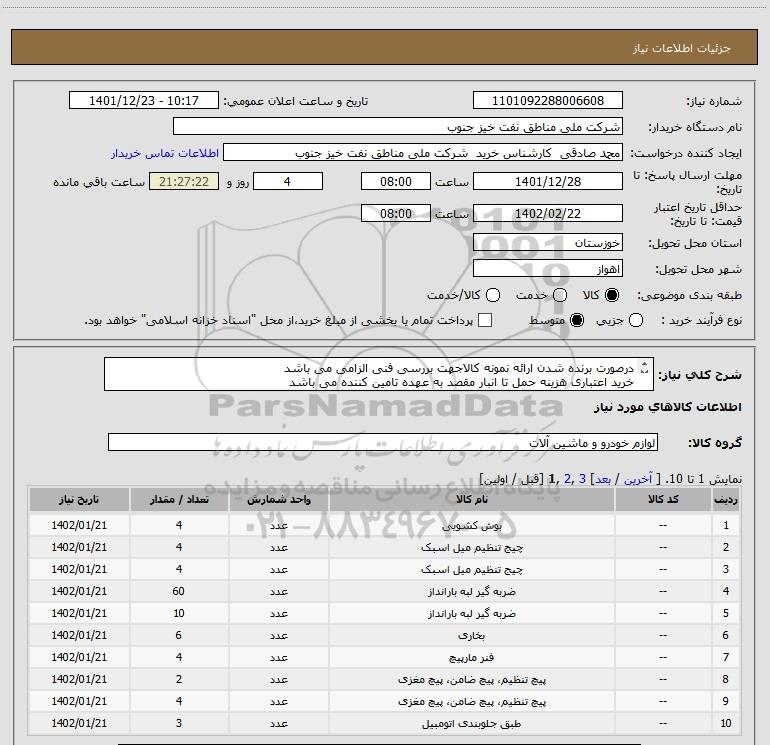Click ضربه گیر لبه بارانداز in row 5

471,614
